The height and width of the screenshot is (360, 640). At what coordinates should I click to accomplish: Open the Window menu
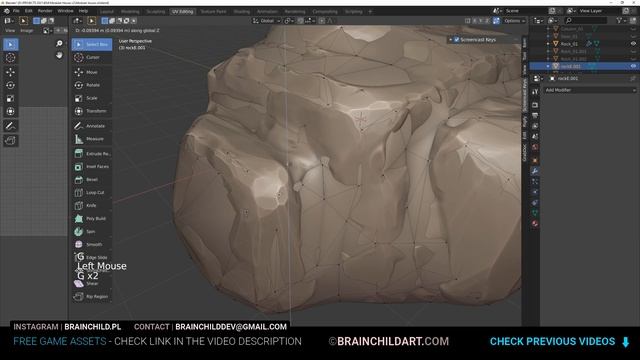pyautogui.click(x=65, y=11)
